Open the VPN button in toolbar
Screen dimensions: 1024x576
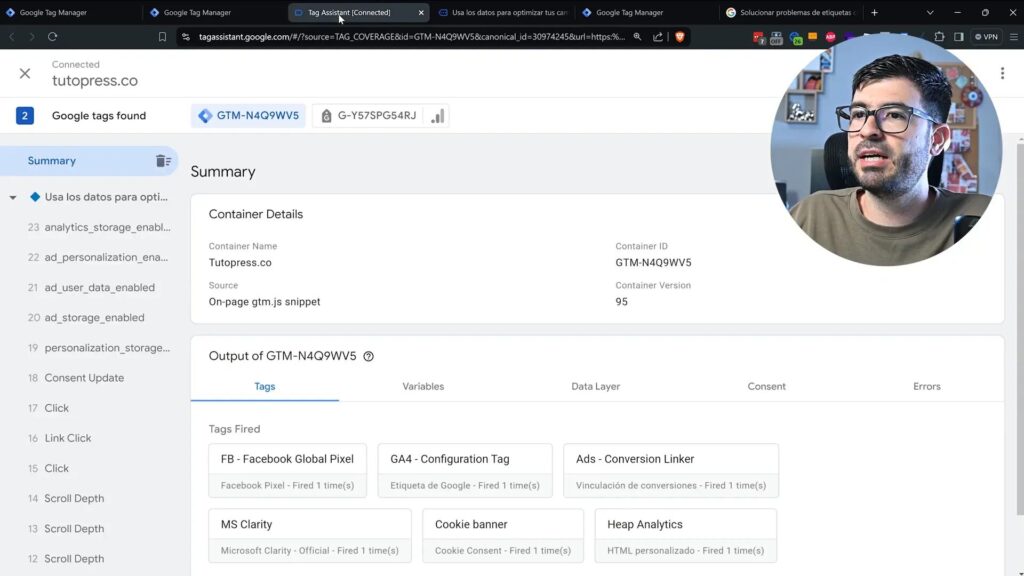(x=986, y=37)
